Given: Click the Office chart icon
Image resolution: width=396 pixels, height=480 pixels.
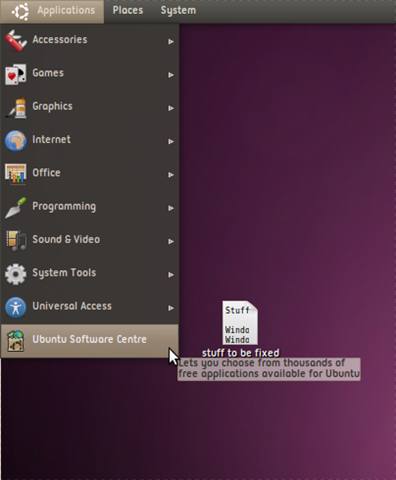Looking at the screenshot, I should tap(16, 174).
